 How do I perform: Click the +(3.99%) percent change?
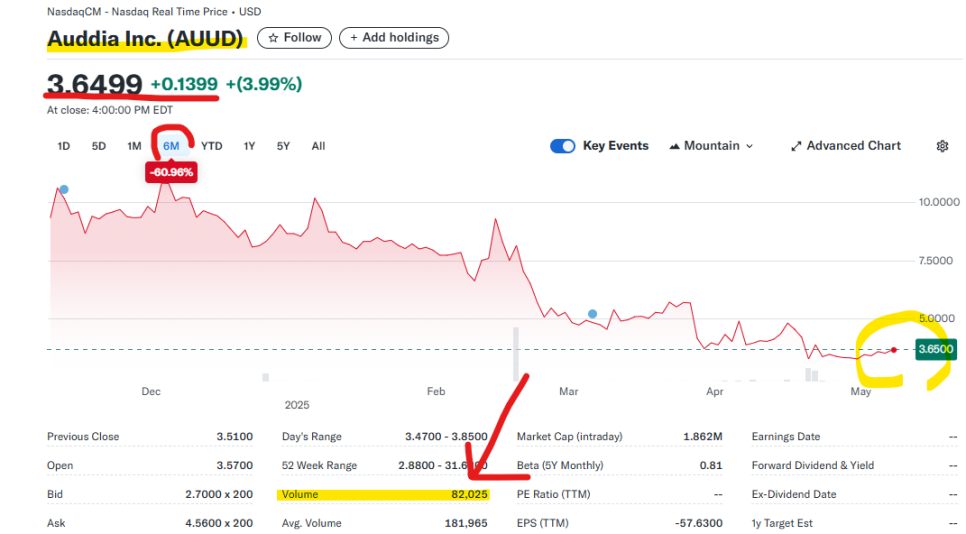click(x=264, y=84)
